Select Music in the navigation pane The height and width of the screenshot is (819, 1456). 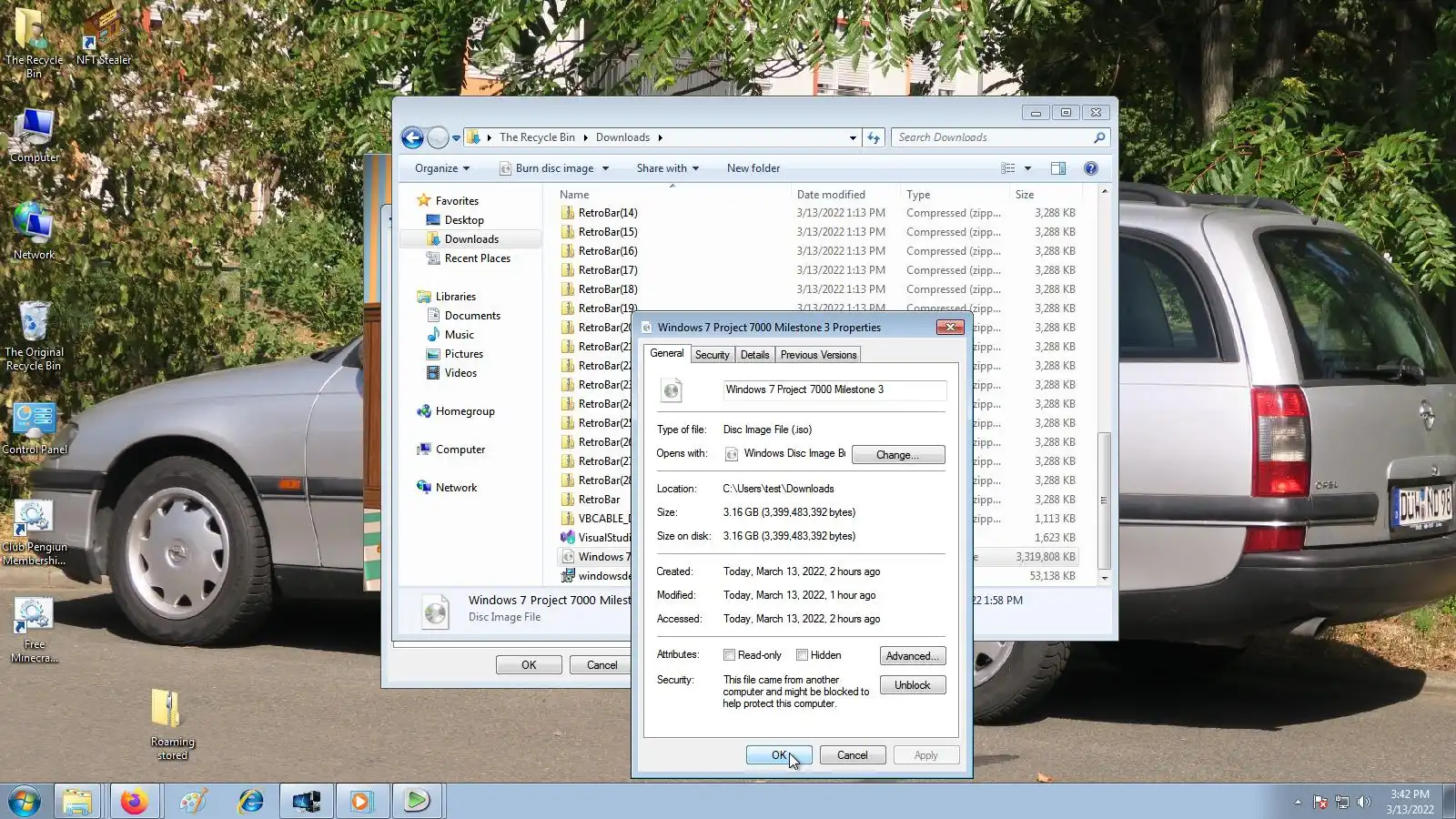tap(459, 335)
